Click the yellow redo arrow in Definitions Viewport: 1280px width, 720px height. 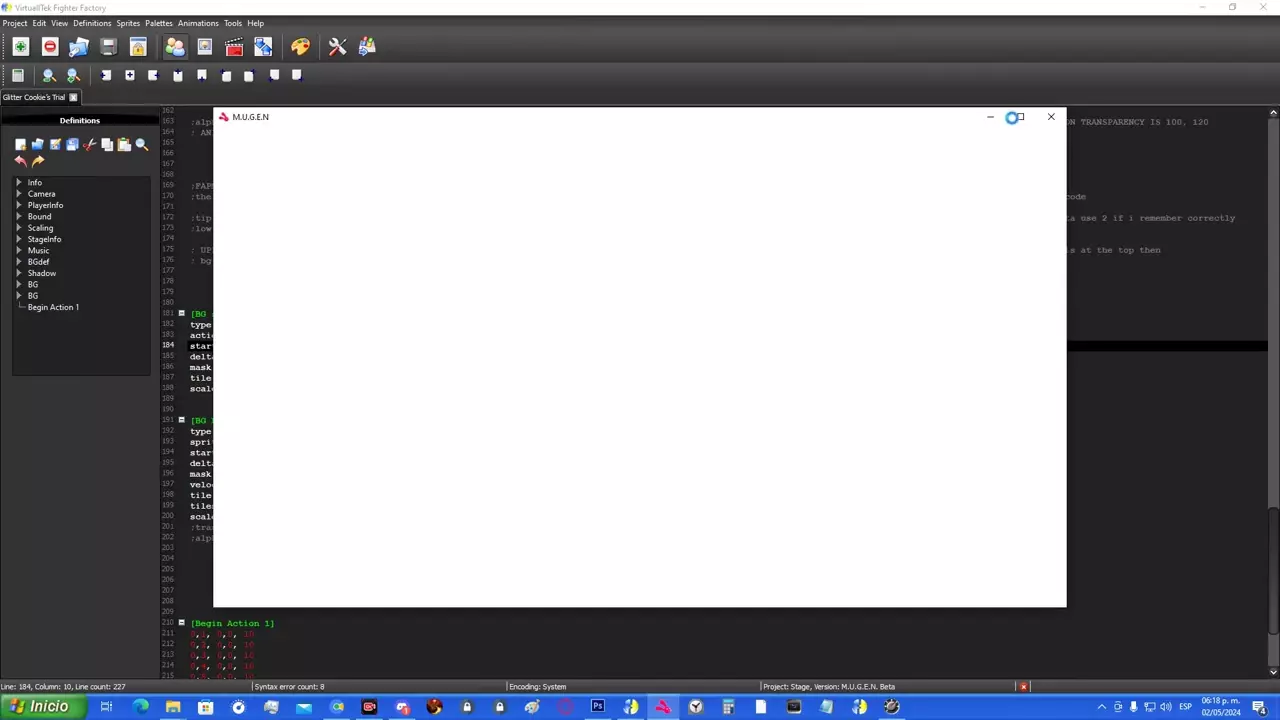[x=38, y=161]
